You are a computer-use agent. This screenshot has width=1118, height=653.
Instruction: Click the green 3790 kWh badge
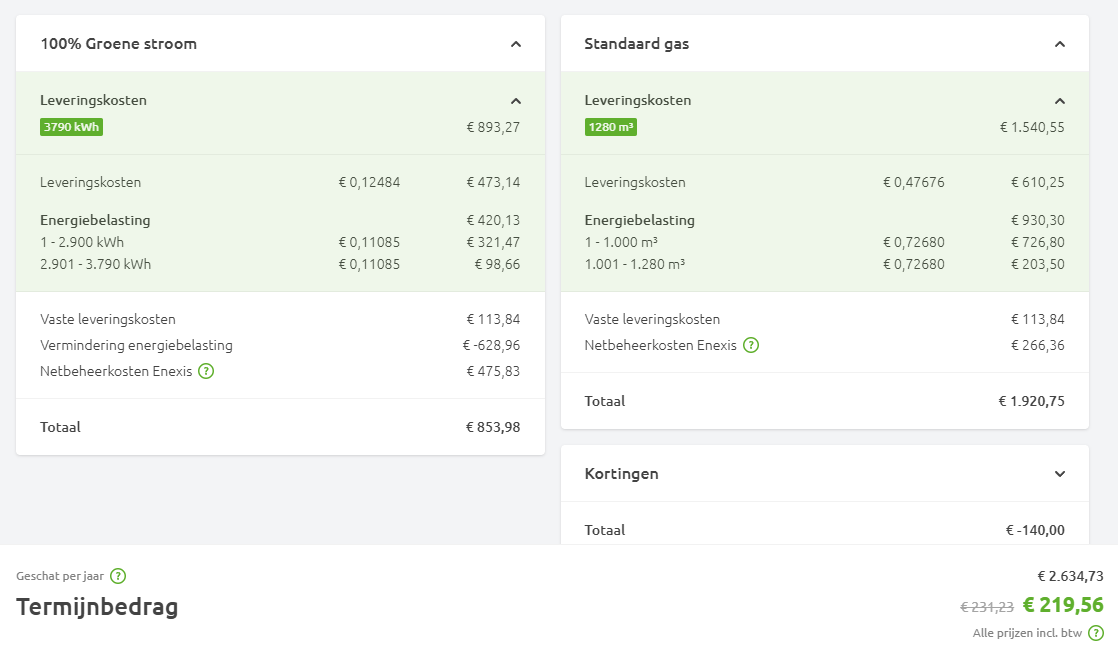(x=71, y=127)
